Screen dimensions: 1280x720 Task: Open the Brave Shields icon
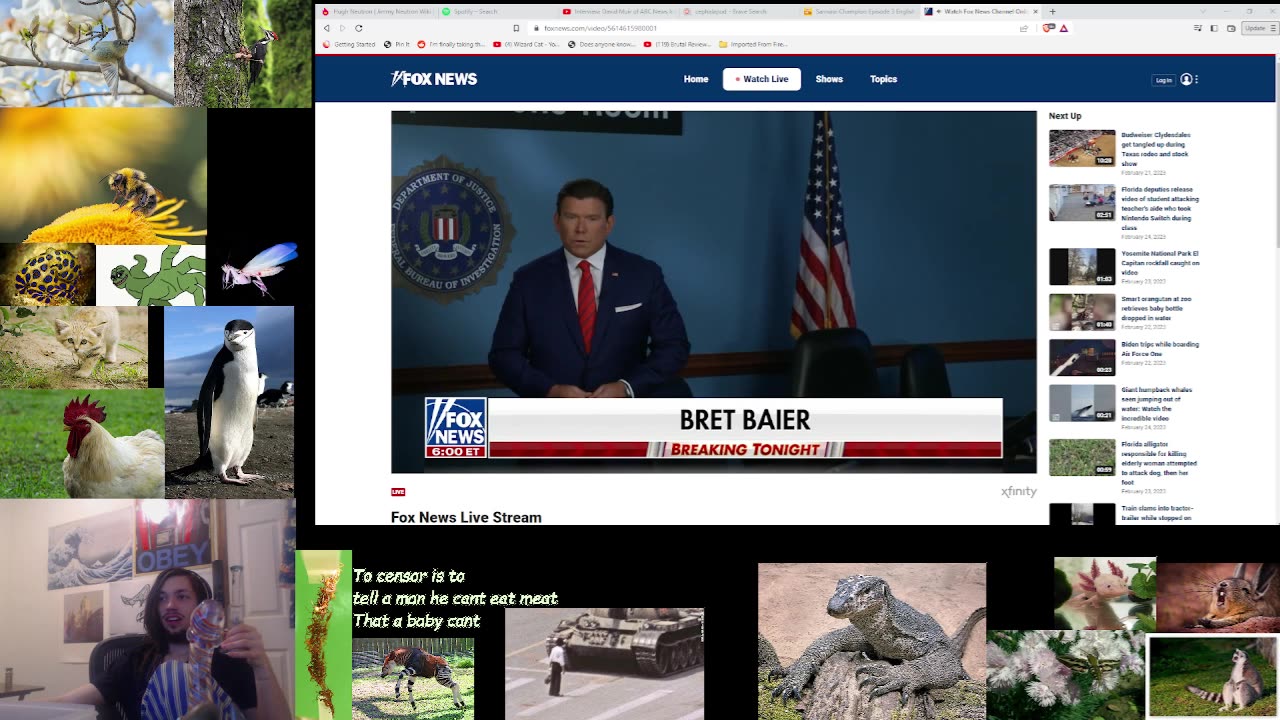pos(1047,28)
